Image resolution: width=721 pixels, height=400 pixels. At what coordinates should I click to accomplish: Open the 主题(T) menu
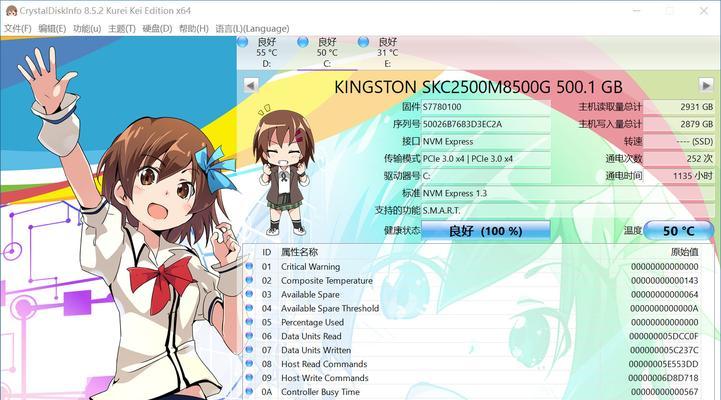(122, 29)
